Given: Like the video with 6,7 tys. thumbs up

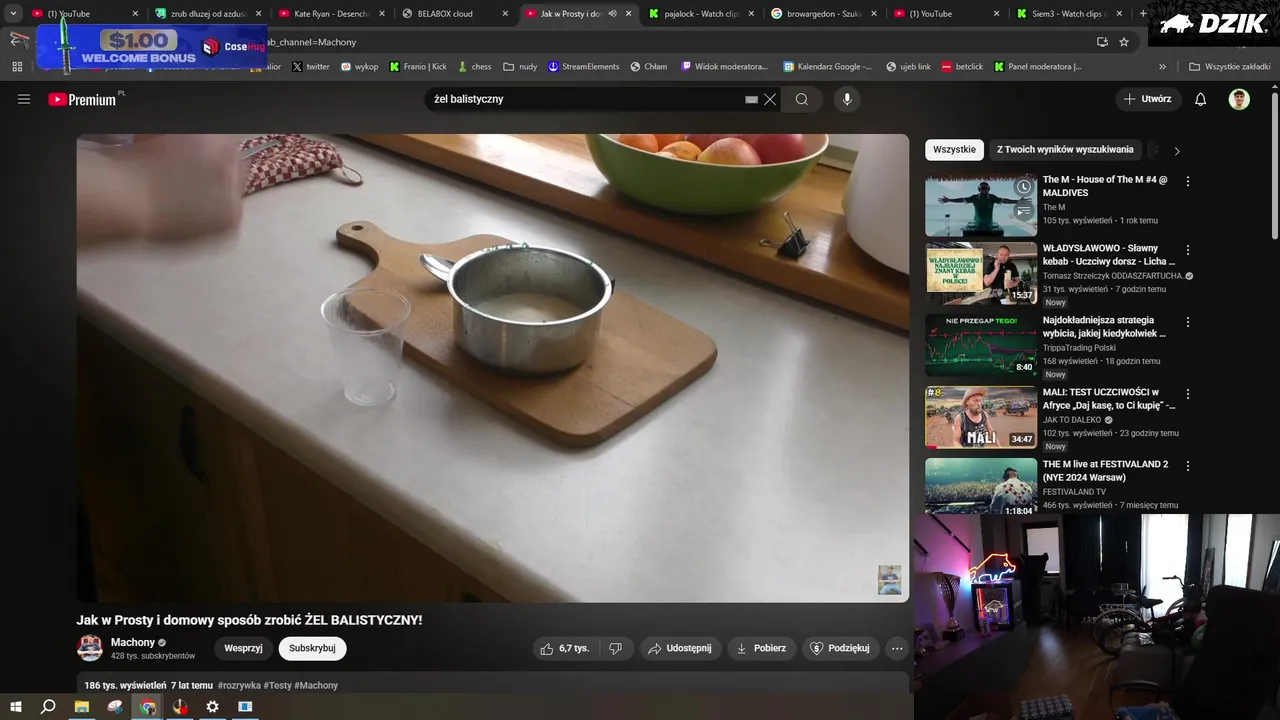Looking at the screenshot, I should click(x=565, y=648).
